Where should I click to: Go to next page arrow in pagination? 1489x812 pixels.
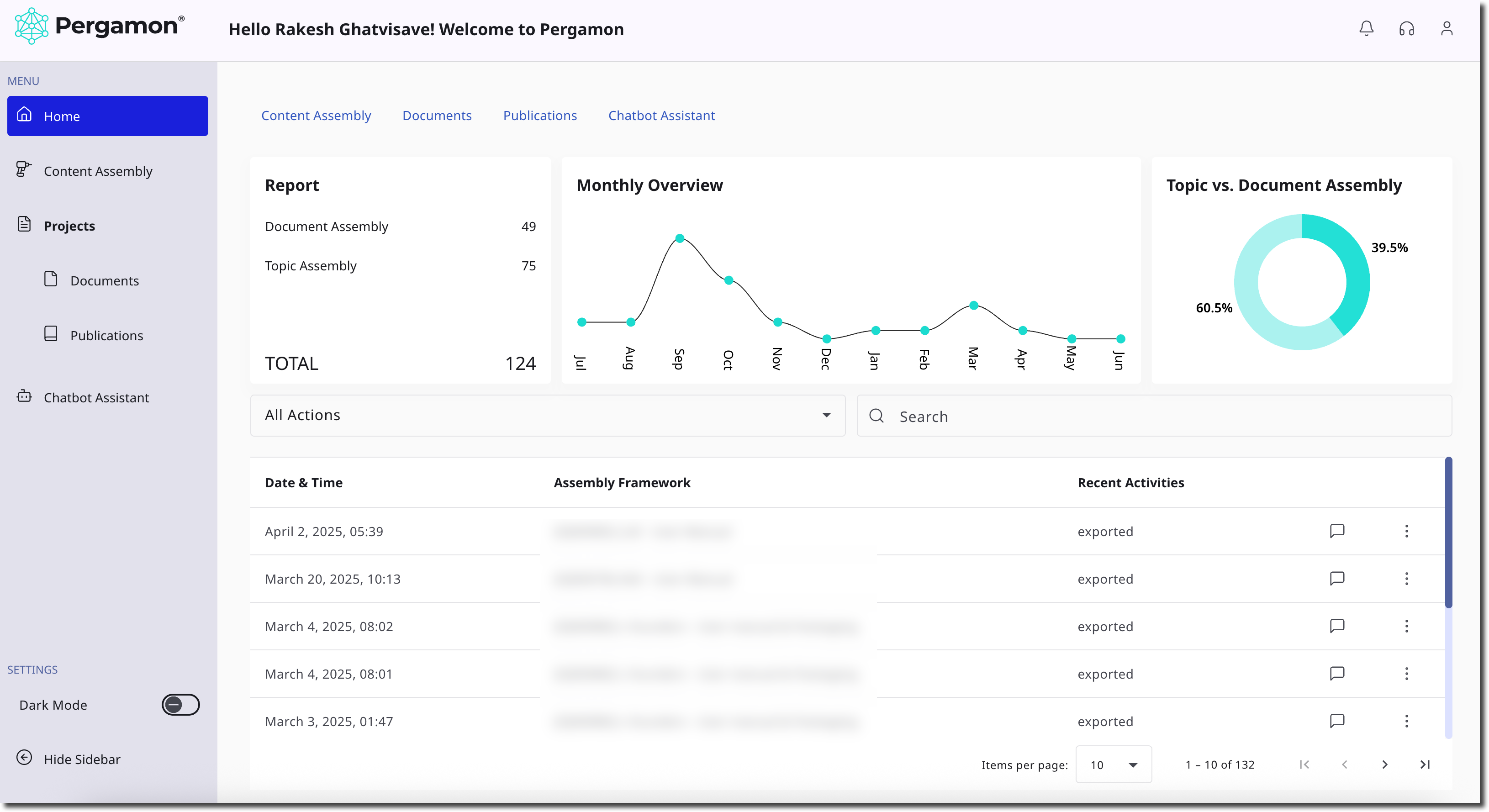(1384, 764)
